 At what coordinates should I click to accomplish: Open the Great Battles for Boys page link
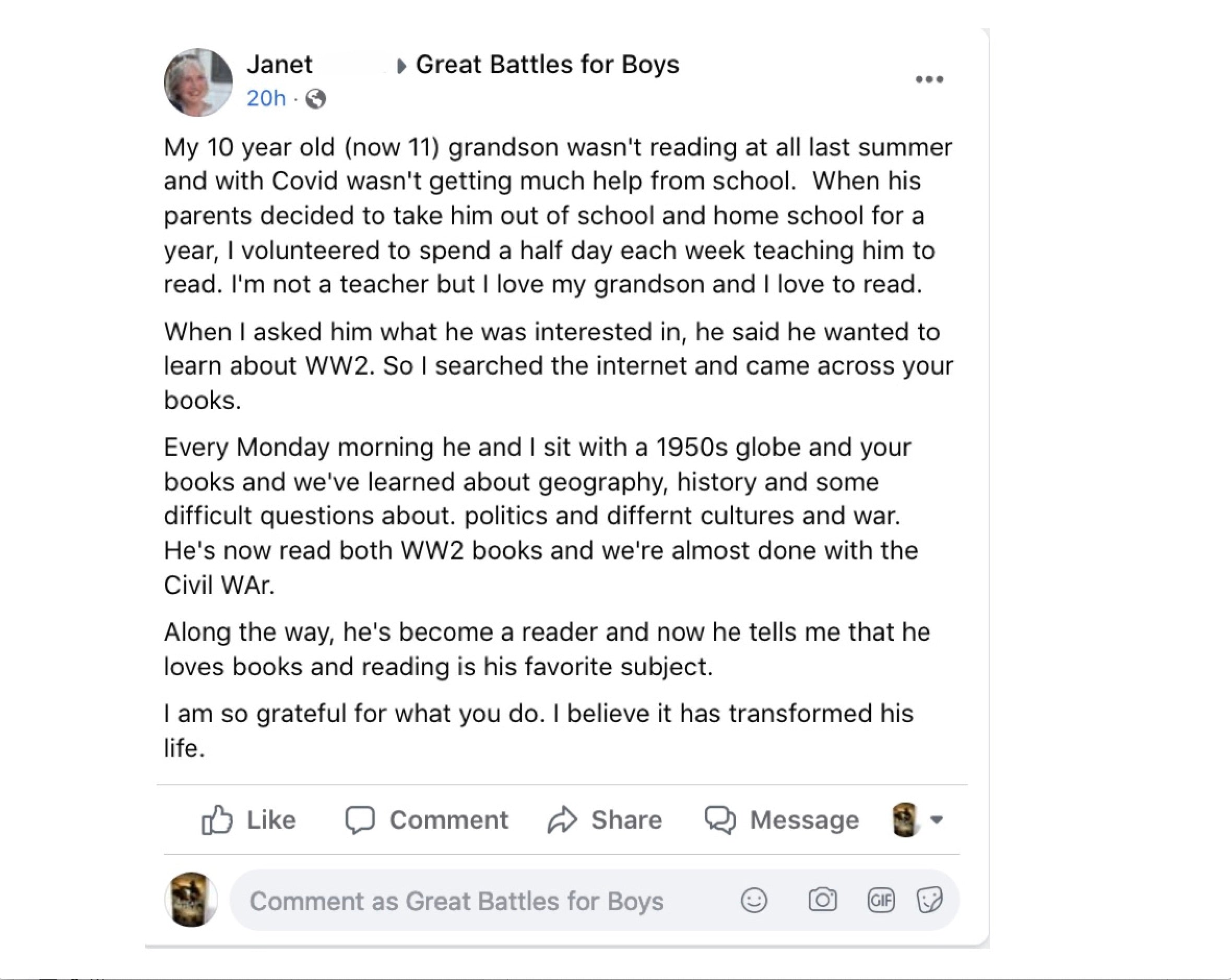click(x=547, y=65)
